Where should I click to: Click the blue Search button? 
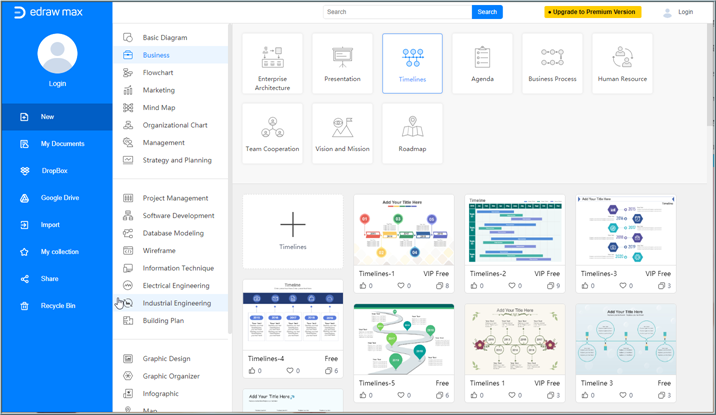pyautogui.click(x=487, y=12)
